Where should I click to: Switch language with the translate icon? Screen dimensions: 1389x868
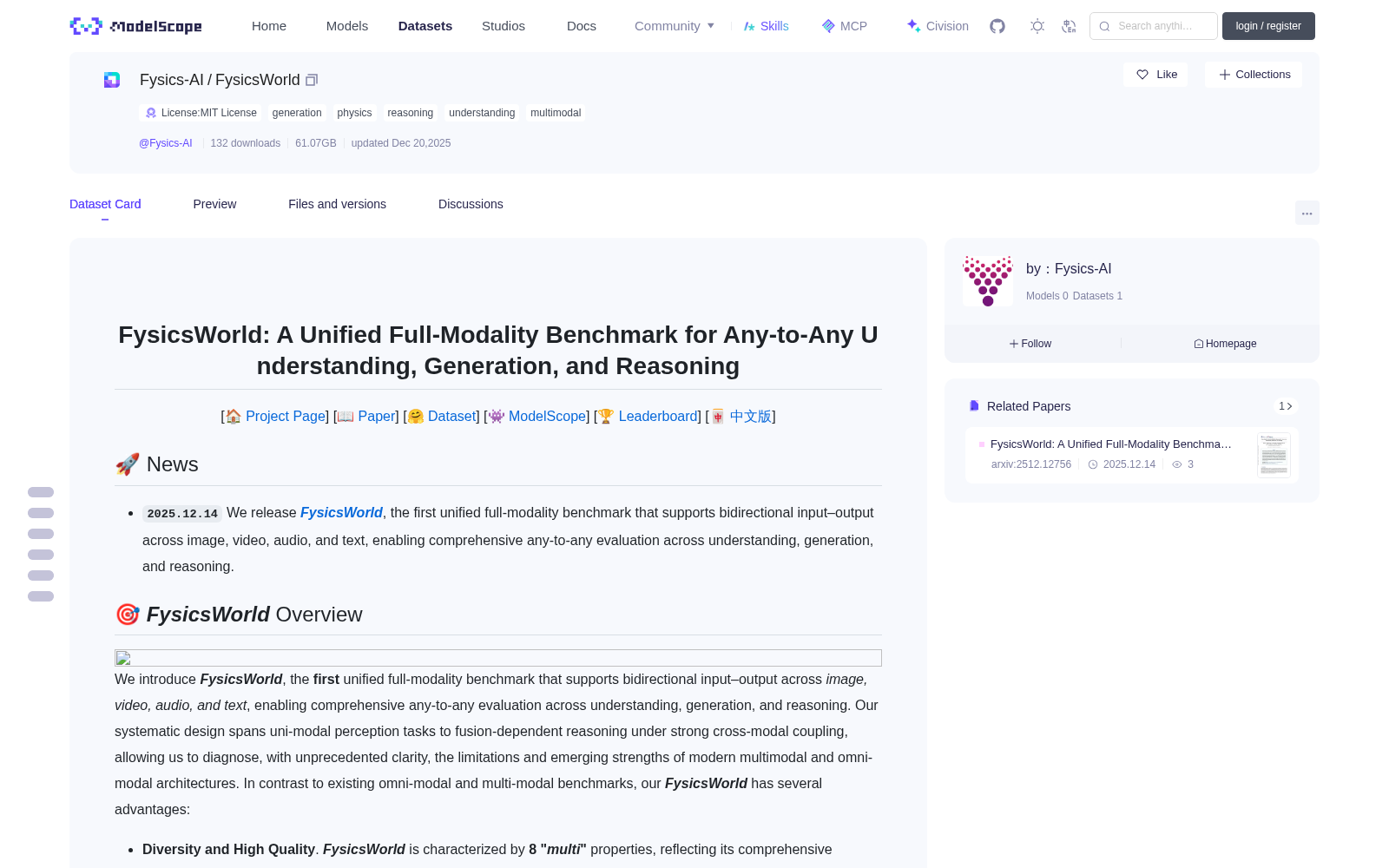pos(1070,26)
